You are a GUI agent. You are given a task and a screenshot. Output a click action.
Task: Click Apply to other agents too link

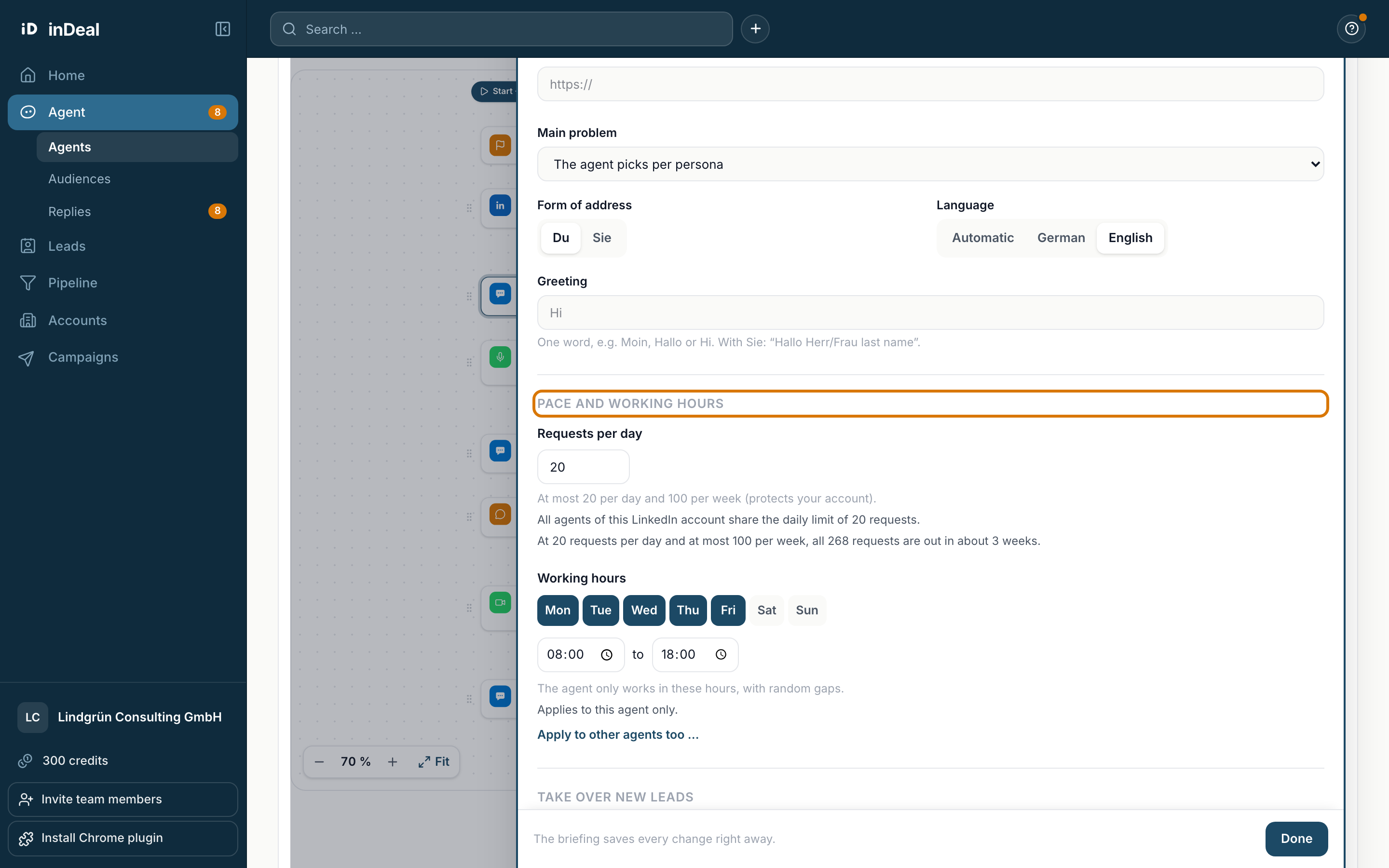pyautogui.click(x=618, y=735)
